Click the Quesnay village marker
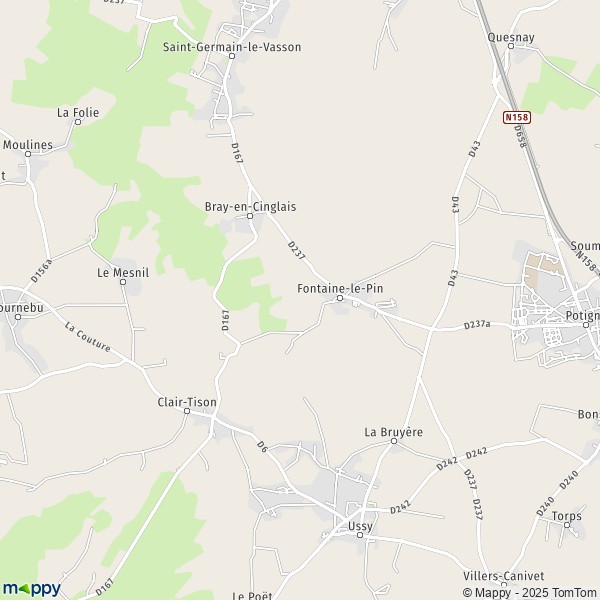 click(x=510, y=46)
